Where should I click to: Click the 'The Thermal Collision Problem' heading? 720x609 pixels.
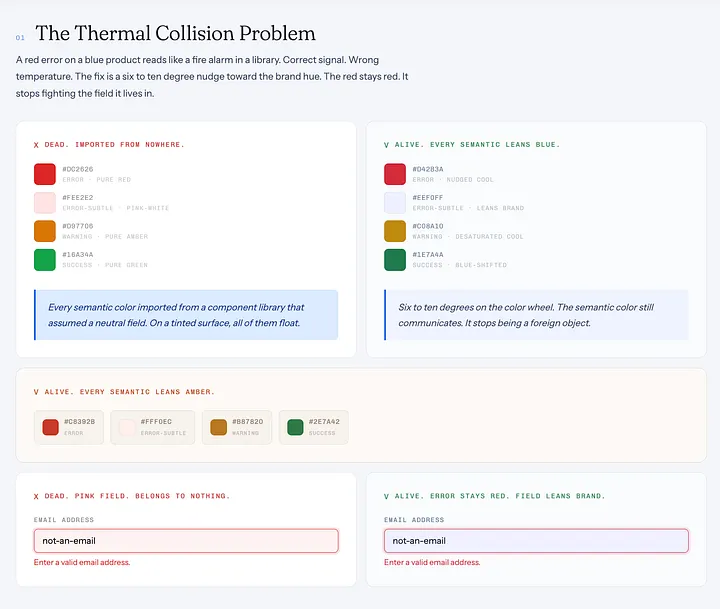tap(175, 33)
